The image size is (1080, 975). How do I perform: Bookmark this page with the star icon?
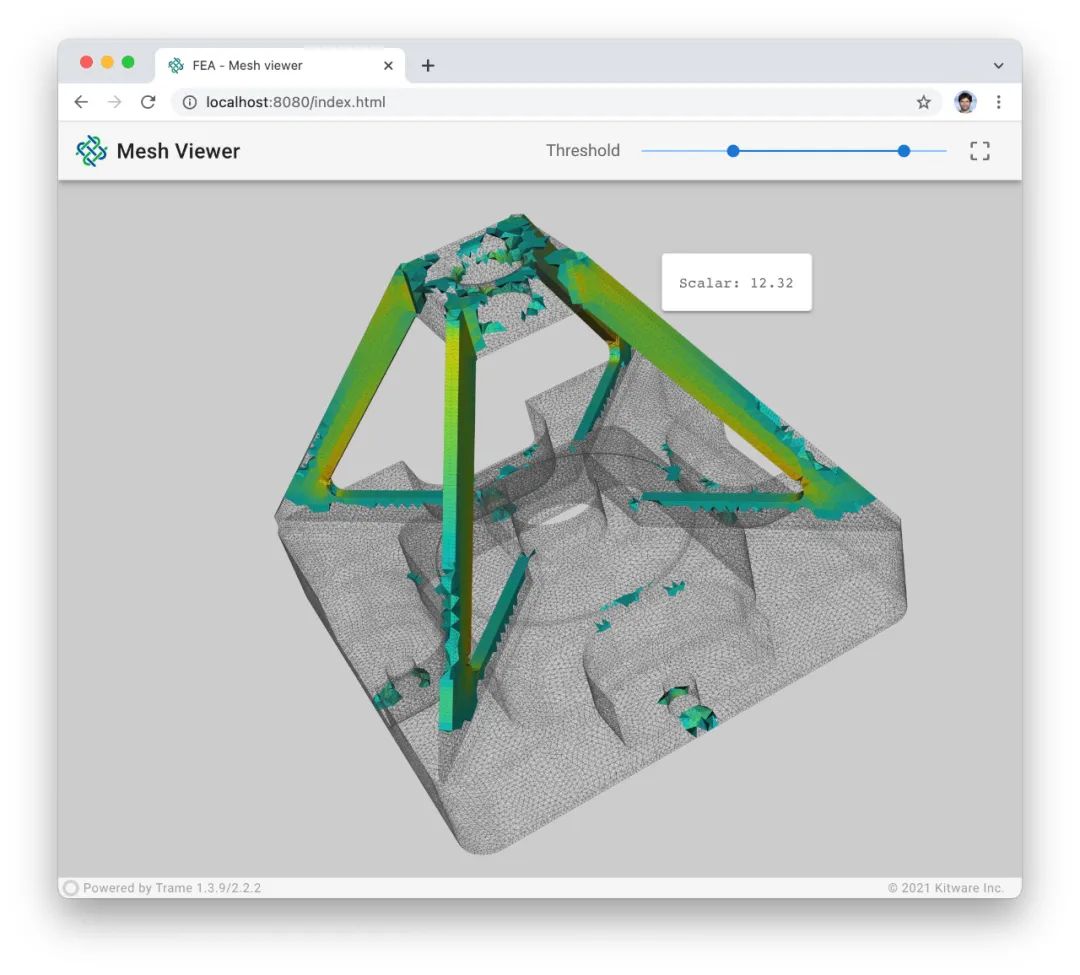click(923, 102)
